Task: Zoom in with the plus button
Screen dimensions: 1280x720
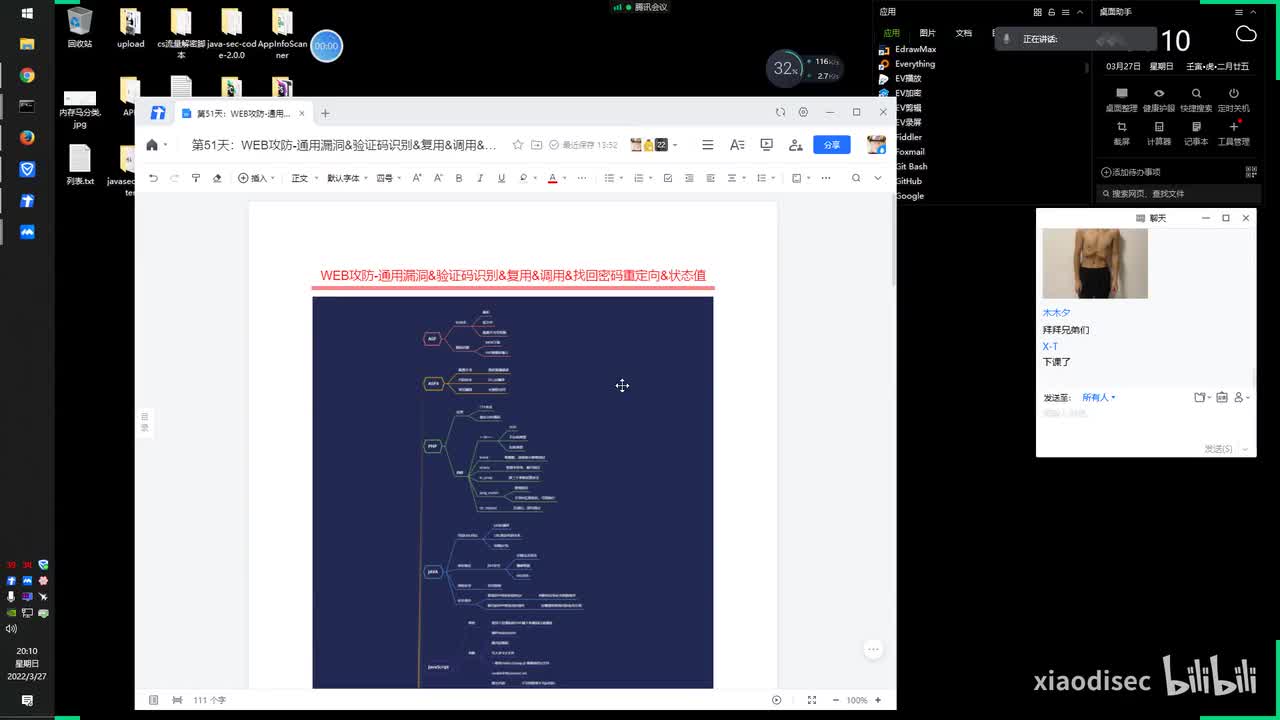Action: [878, 700]
